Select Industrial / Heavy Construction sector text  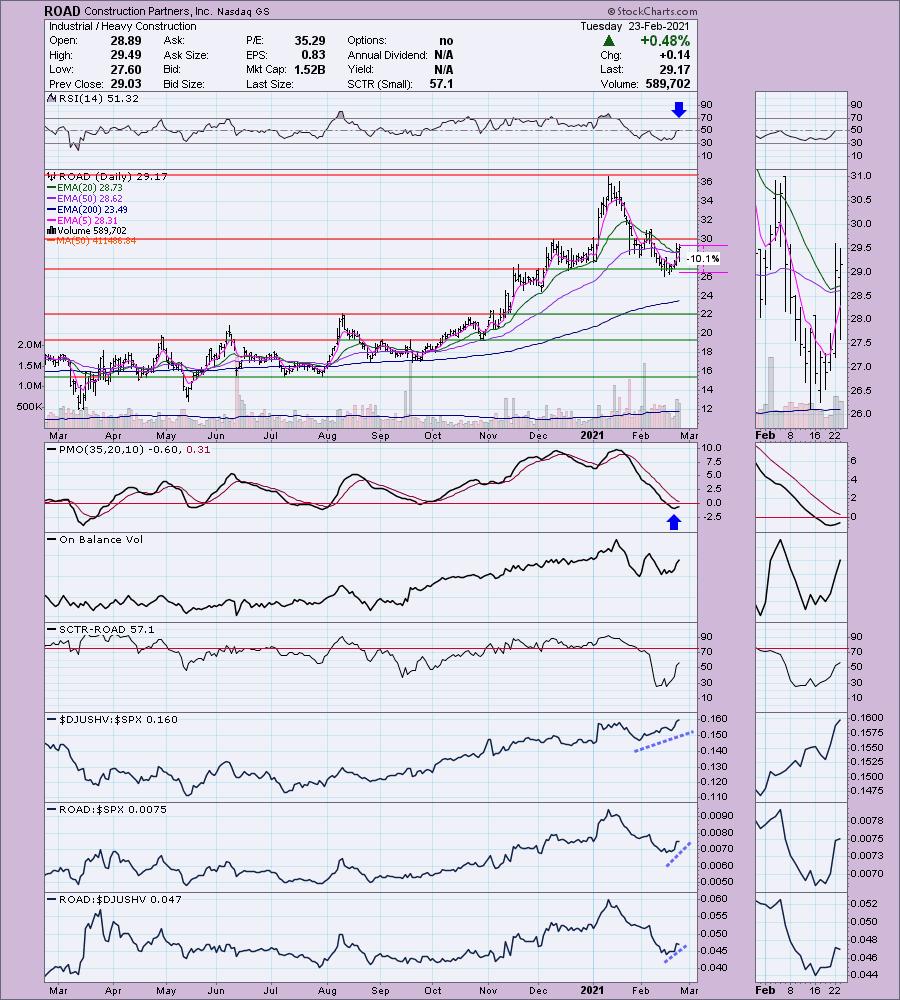coord(122,26)
